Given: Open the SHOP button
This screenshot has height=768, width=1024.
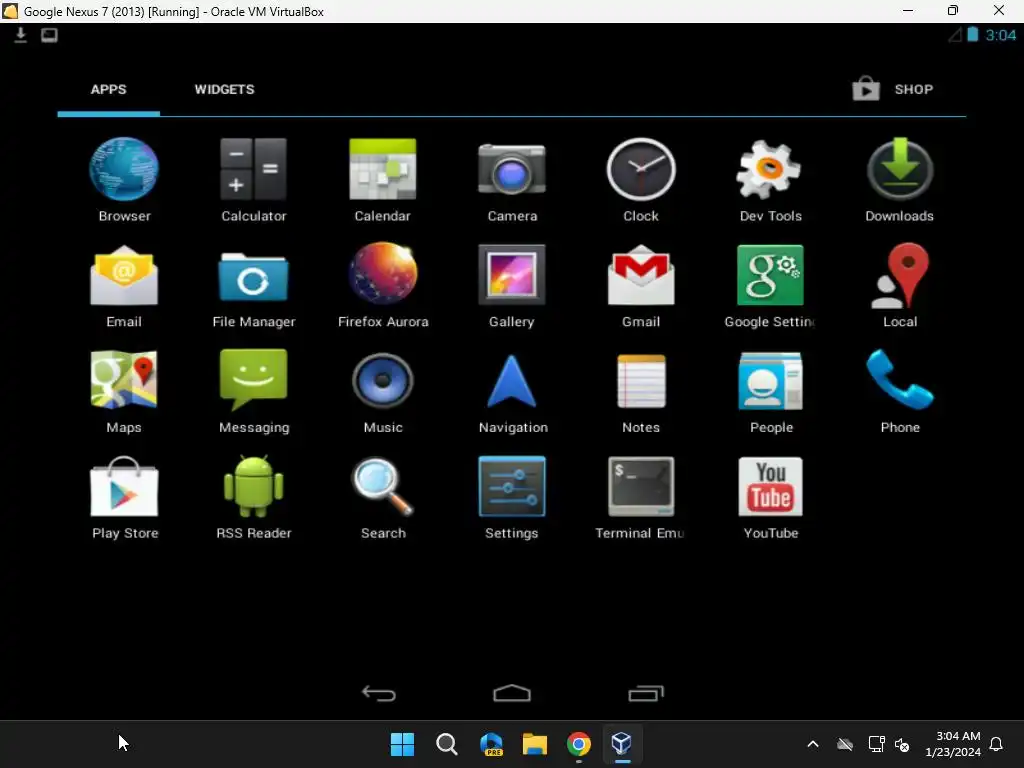Looking at the screenshot, I should pyautogui.click(x=892, y=89).
